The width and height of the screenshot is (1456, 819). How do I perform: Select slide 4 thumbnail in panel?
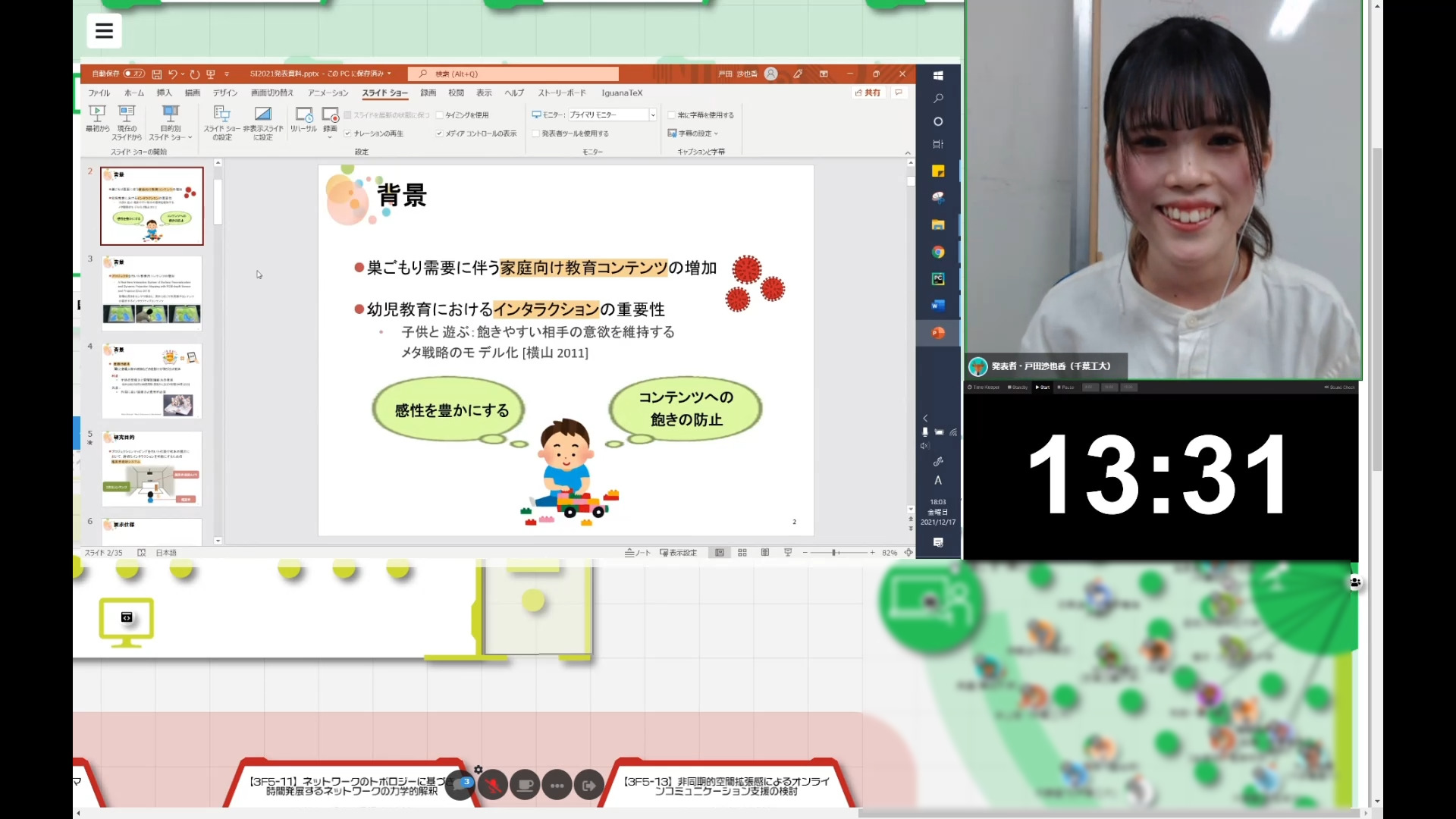[152, 381]
